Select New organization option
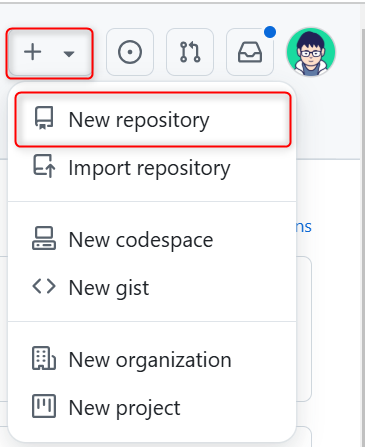The height and width of the screenshot is (447, 365). [152, 360]
